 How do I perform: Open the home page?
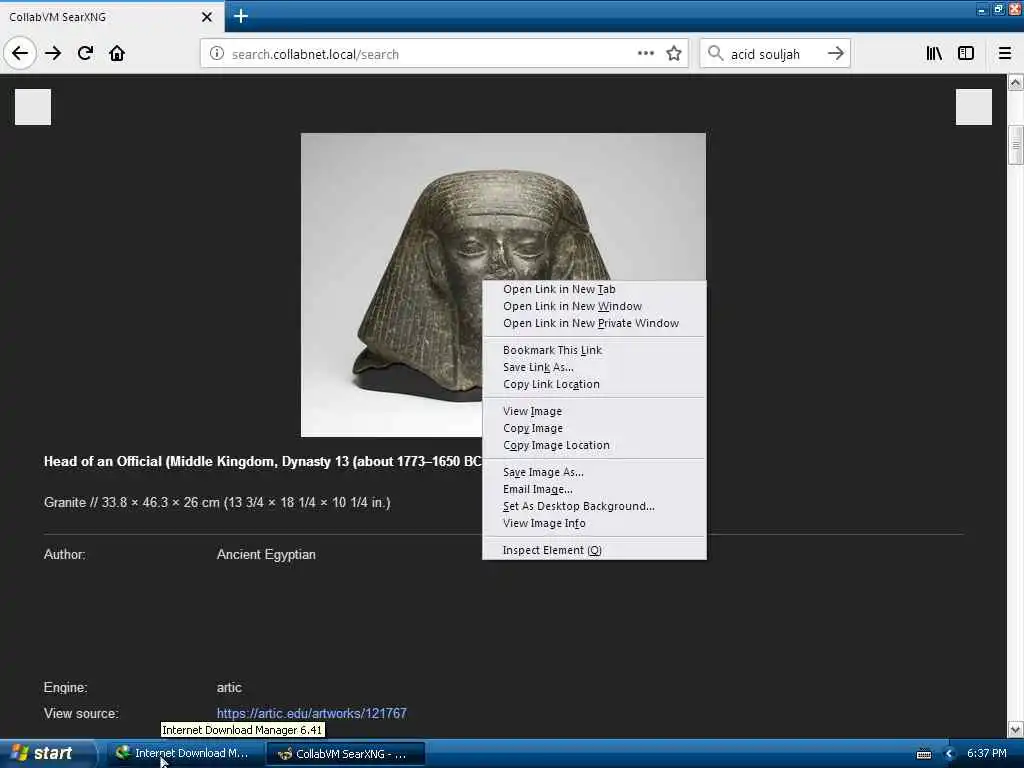click(x=117, y=54)
